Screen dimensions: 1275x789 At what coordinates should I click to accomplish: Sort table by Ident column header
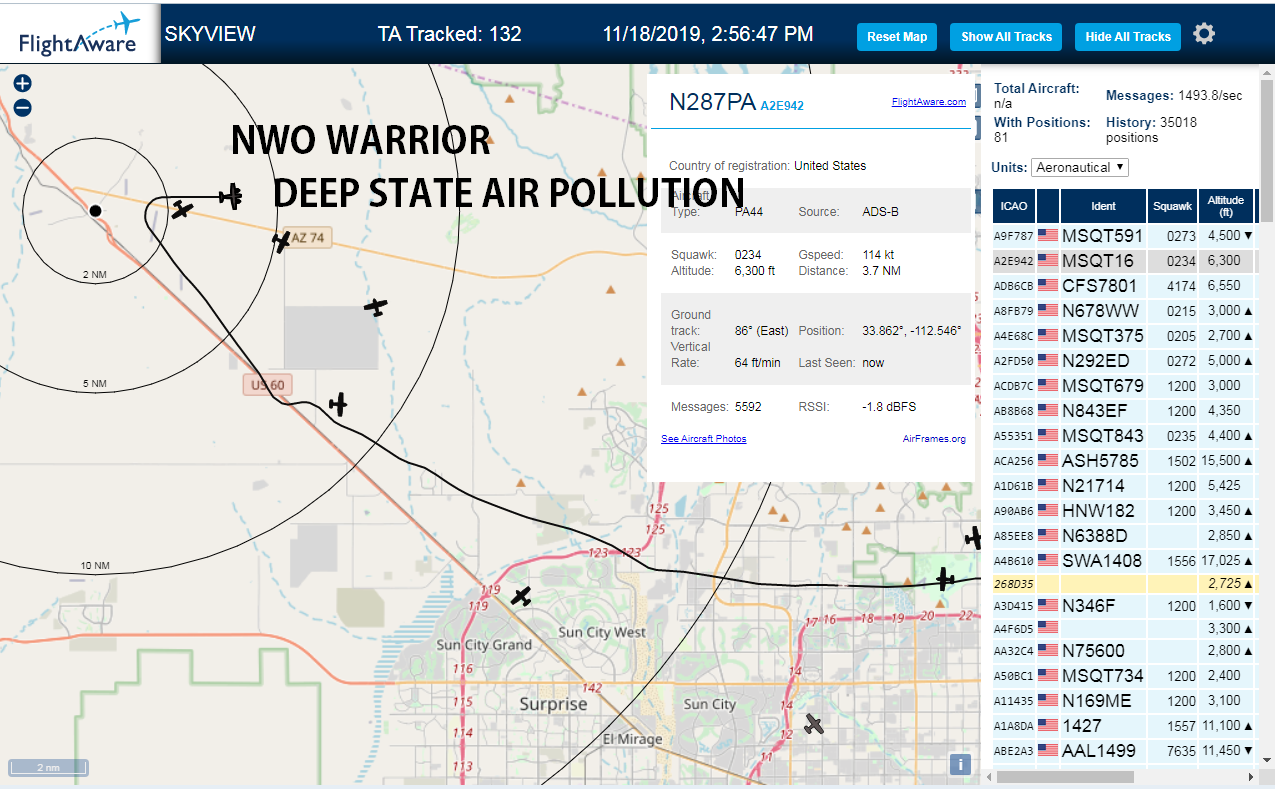coord(1103,206)
